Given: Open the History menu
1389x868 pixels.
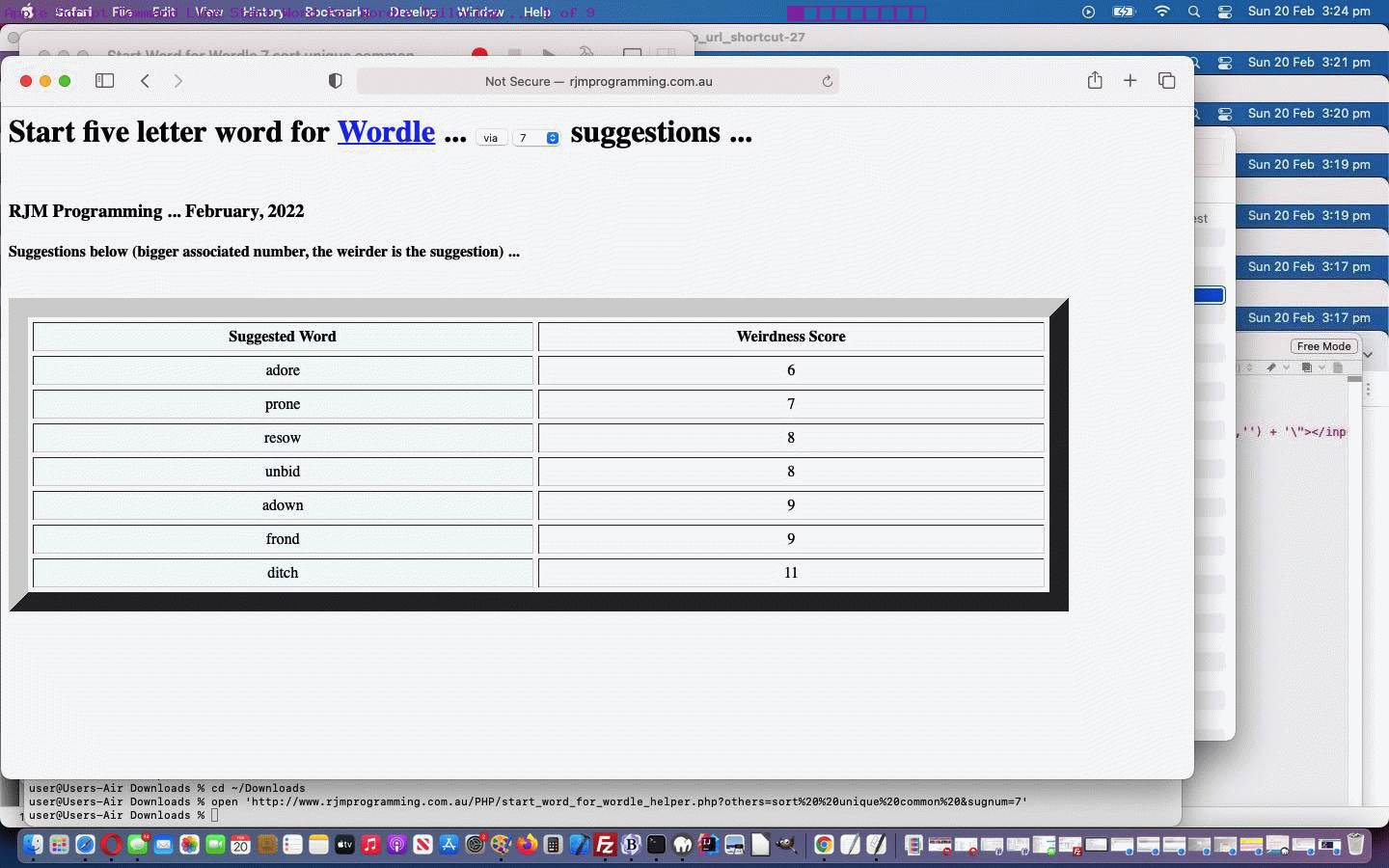Looking at the screenshot, I should pos(263,12).
